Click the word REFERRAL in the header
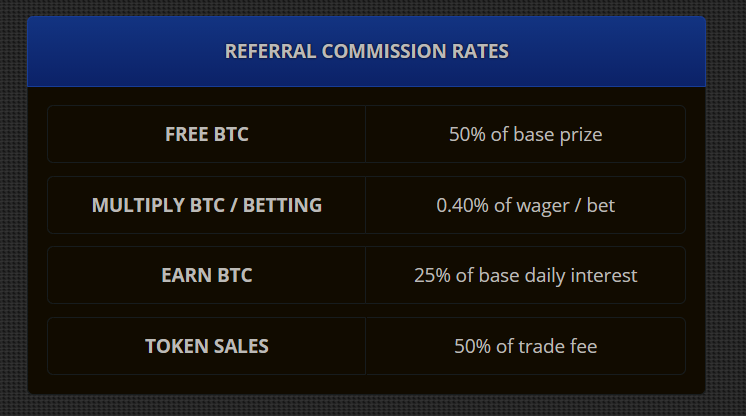 270,51
